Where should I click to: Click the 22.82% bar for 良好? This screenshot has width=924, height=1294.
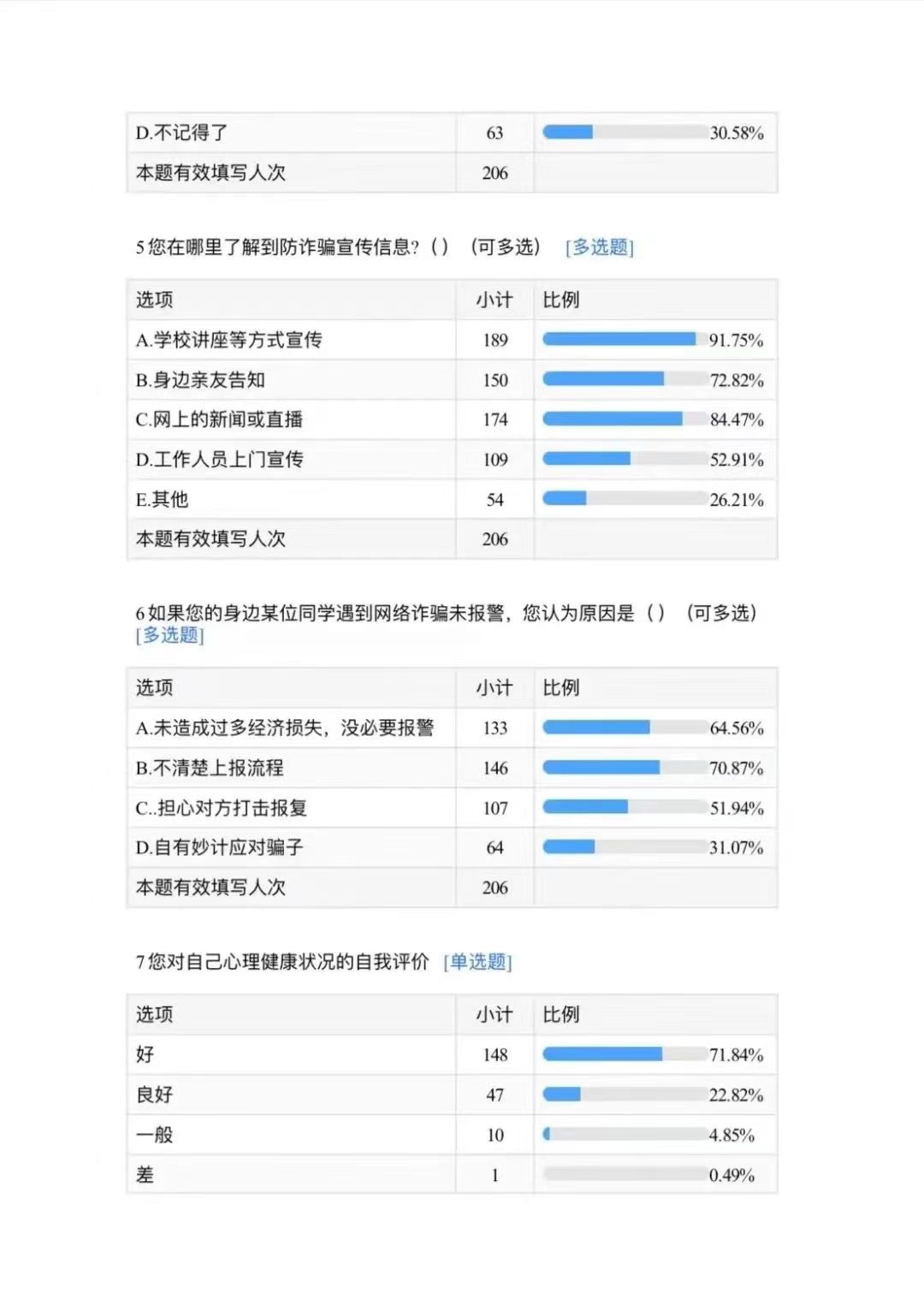click(x=625, y=1094)
